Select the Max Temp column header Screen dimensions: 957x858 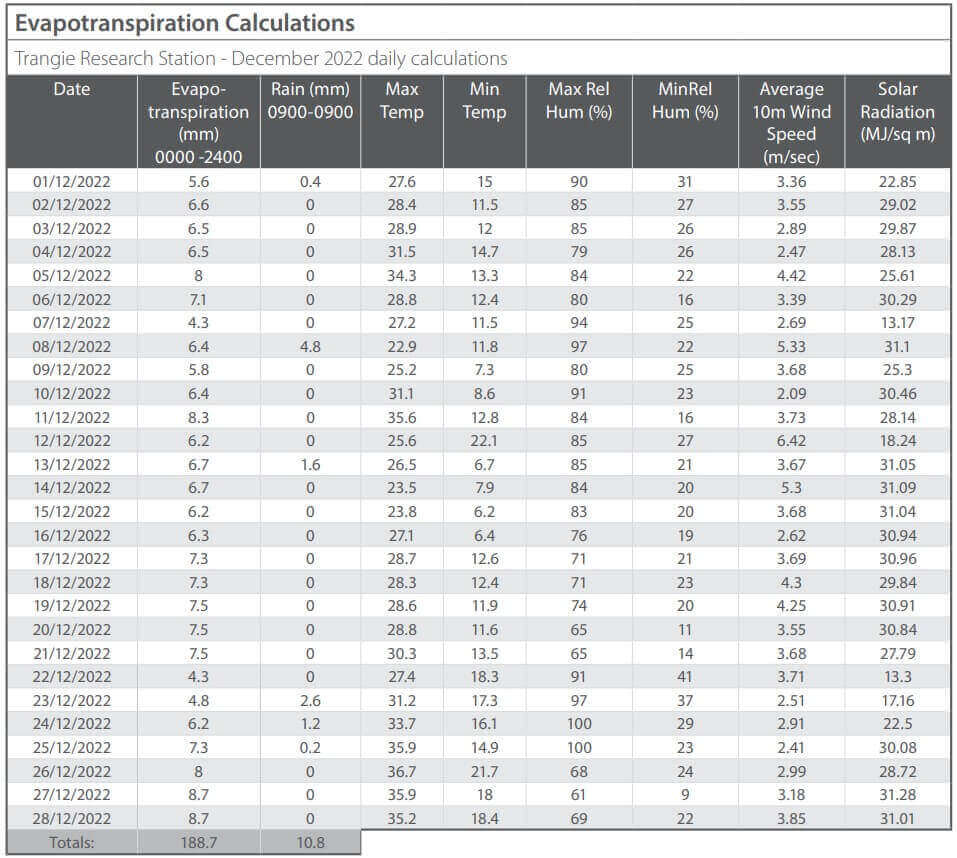[x=401, y=100]
